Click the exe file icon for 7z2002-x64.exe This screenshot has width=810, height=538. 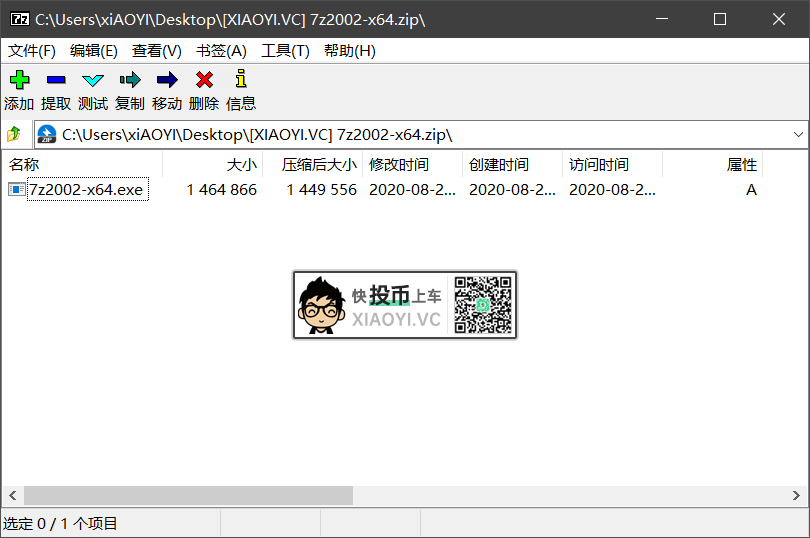17,190
